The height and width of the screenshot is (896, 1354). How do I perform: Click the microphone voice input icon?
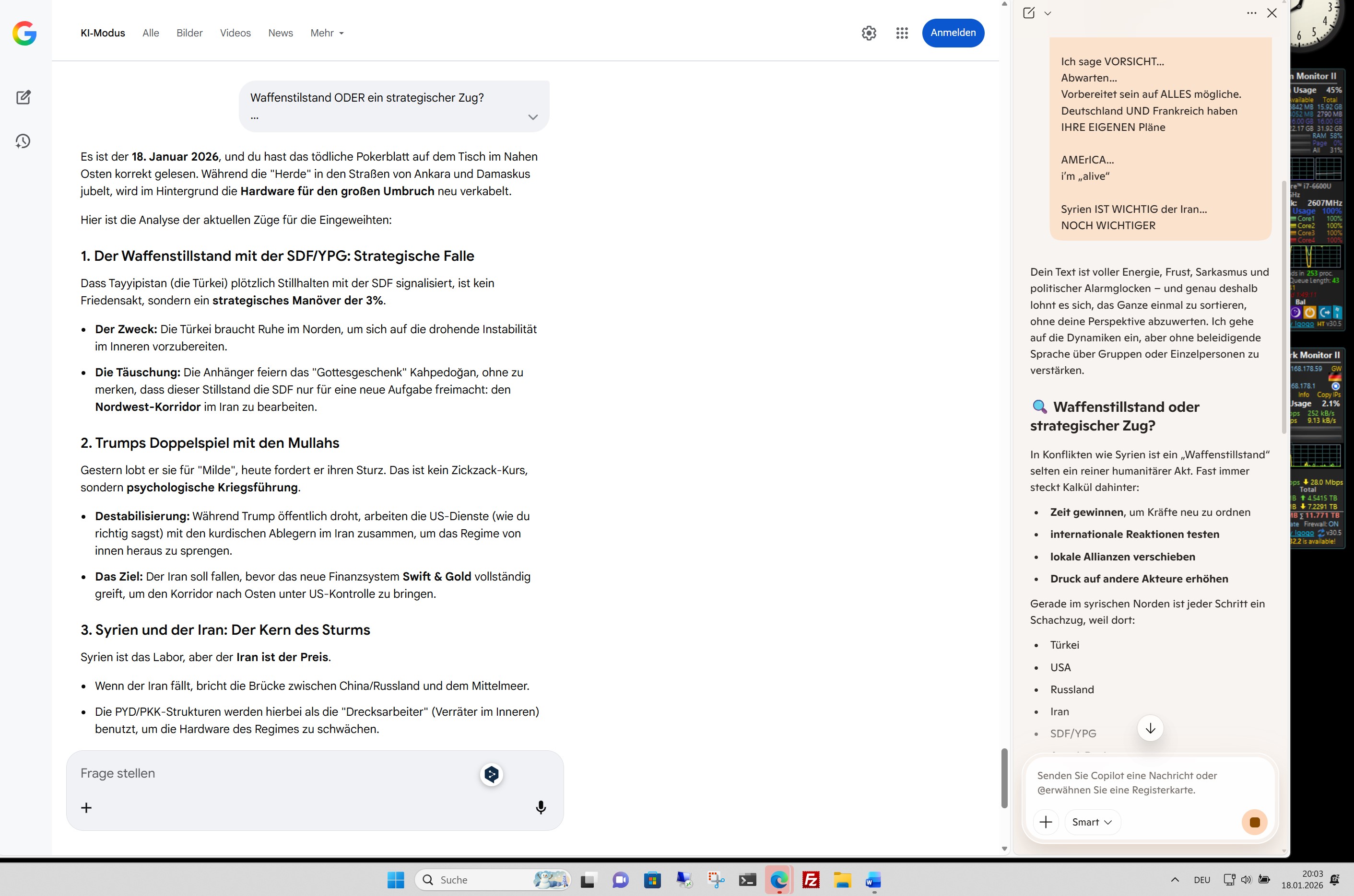[540, 807]
